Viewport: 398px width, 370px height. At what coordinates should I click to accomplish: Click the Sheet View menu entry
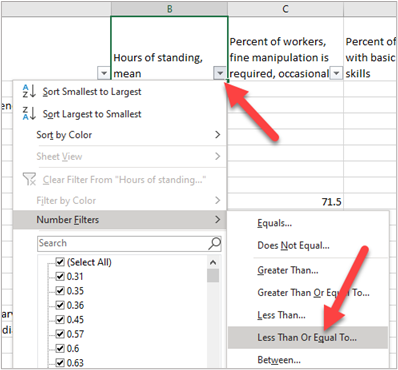(x=120, y=156)
